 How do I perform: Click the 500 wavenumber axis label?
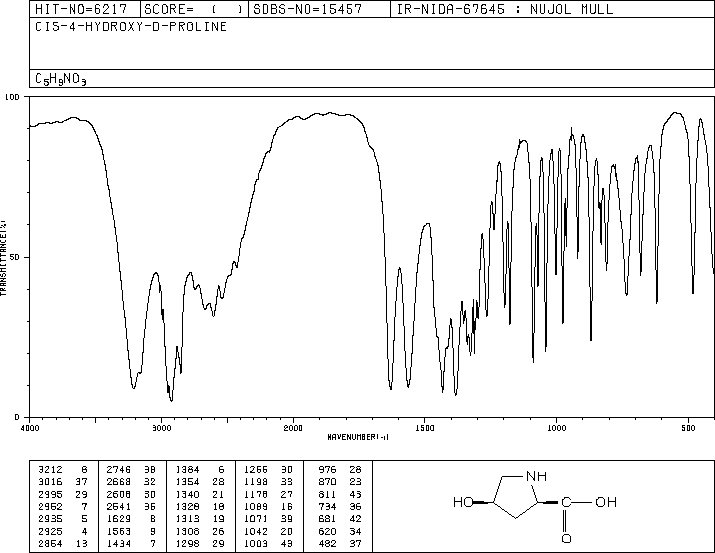pyautogui.click(x=688, y=428)
